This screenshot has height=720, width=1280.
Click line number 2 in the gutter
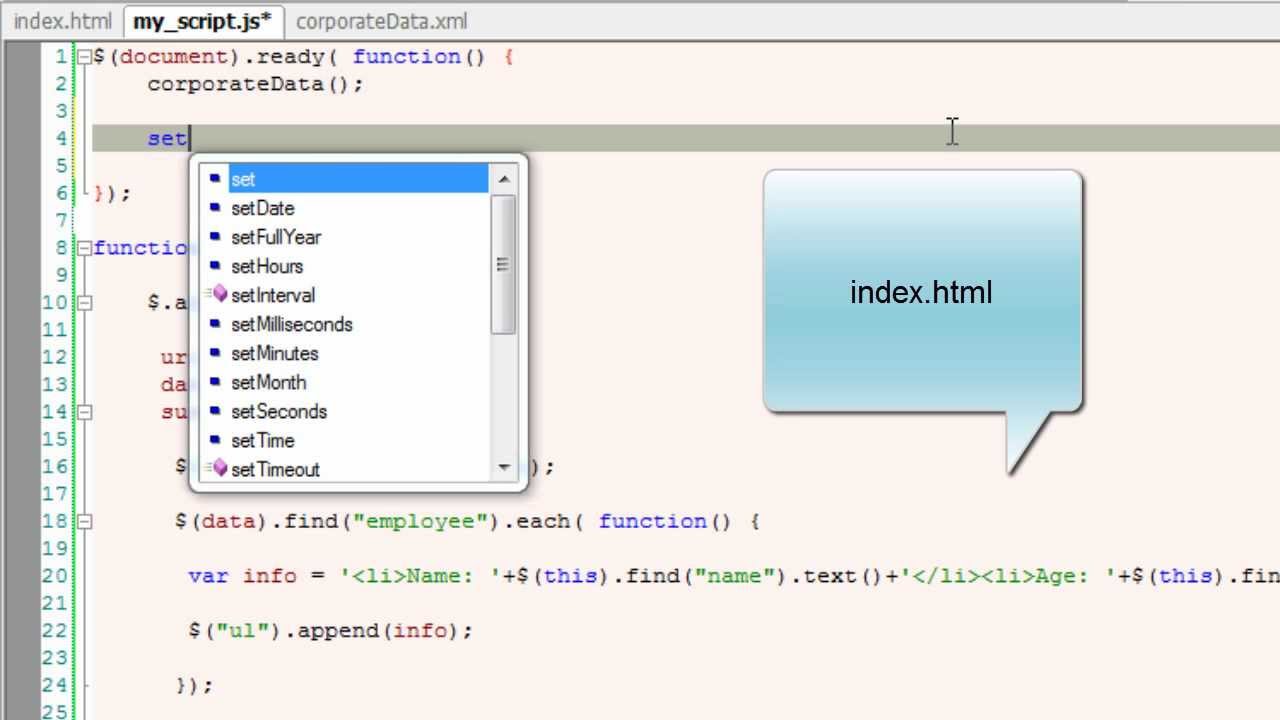(62, 84)
